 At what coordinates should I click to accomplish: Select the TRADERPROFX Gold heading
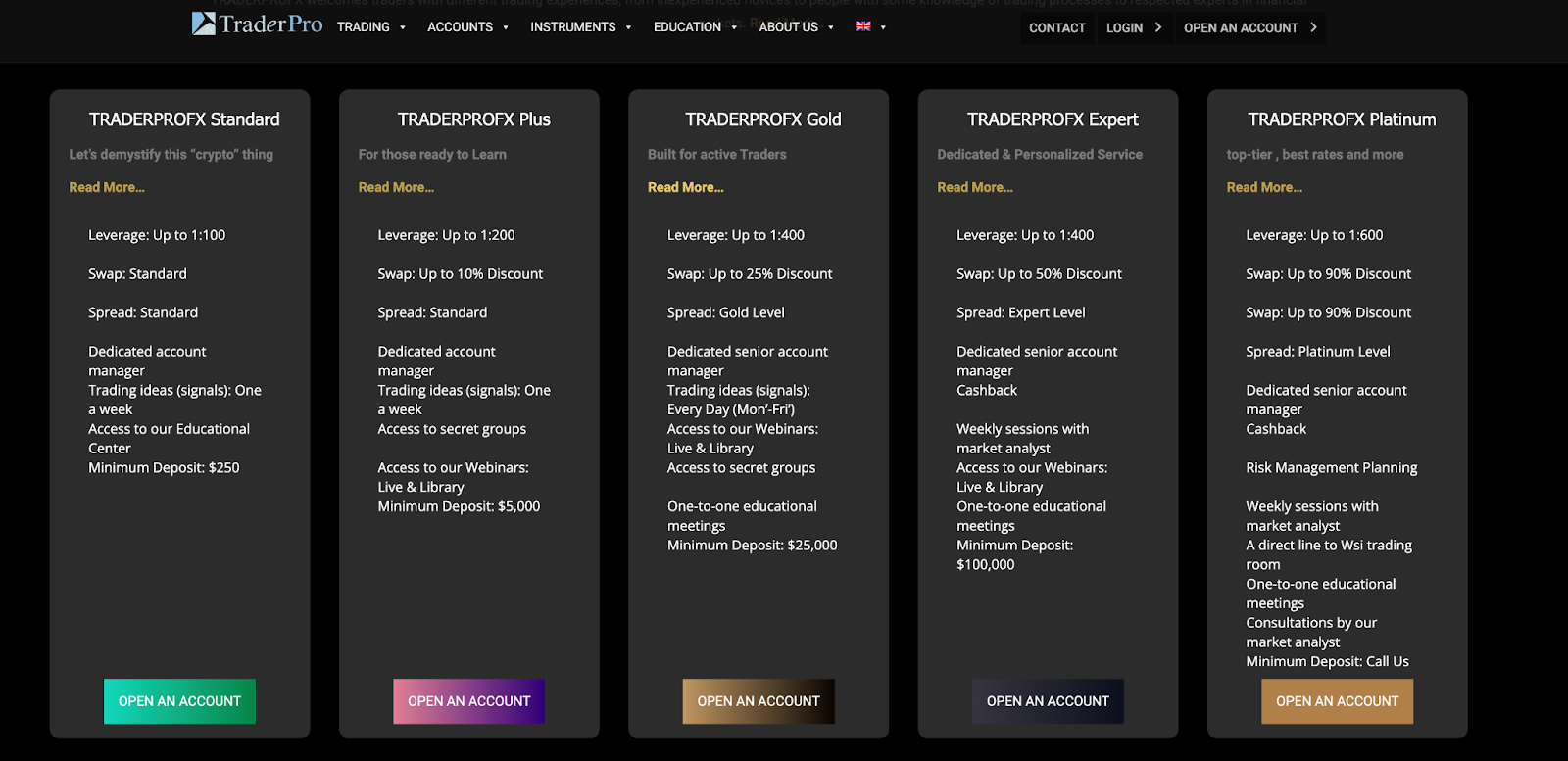[763, 119]
